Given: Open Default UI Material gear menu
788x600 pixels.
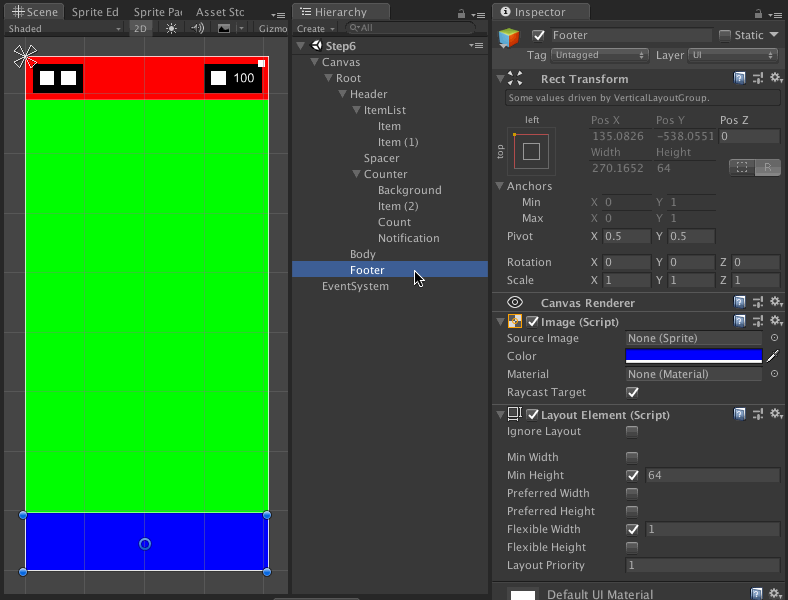Looking at the screenshot, I should tap(776, 594).
